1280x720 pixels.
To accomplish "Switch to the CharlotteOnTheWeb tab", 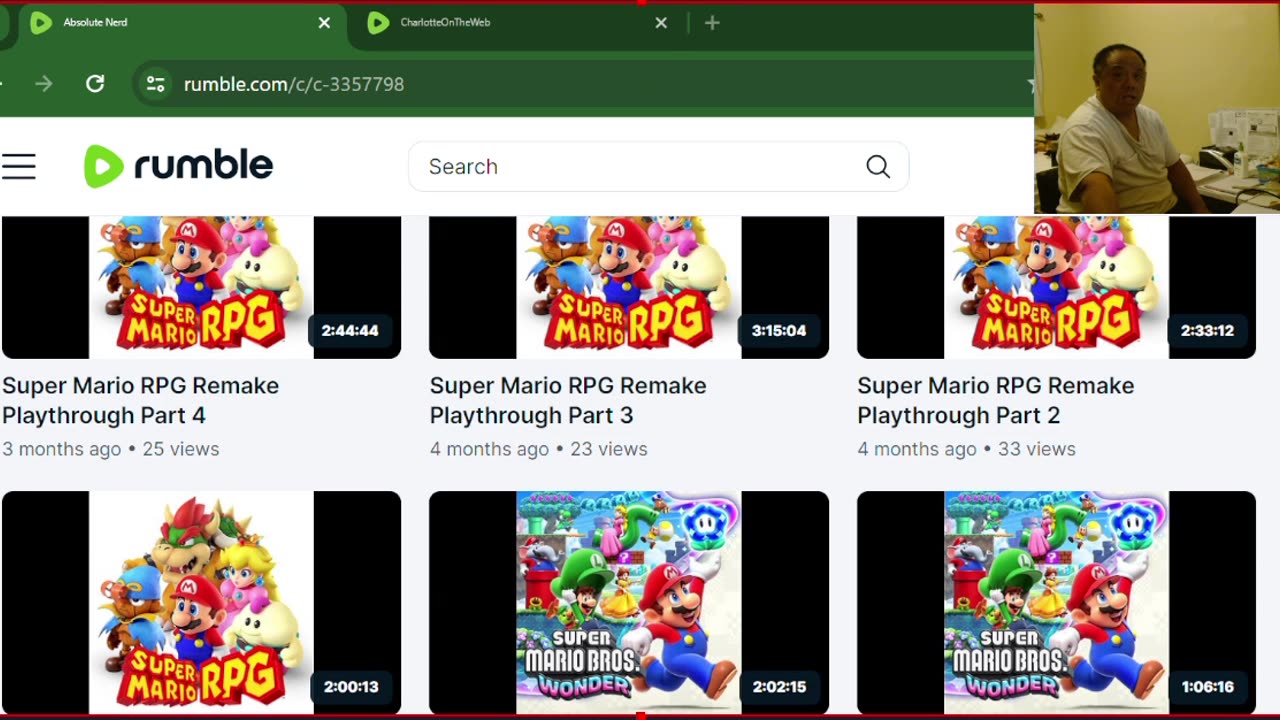I will [x=518, y=22].
